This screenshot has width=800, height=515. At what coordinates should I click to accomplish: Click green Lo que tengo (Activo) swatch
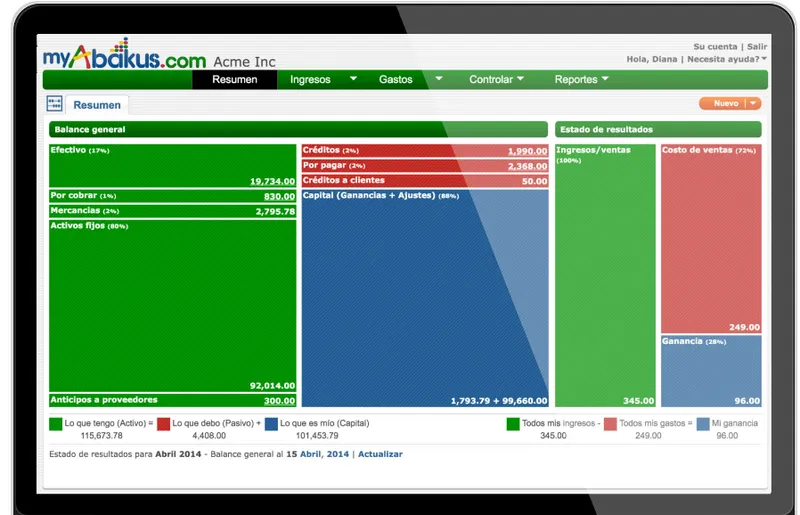point(56,424)
